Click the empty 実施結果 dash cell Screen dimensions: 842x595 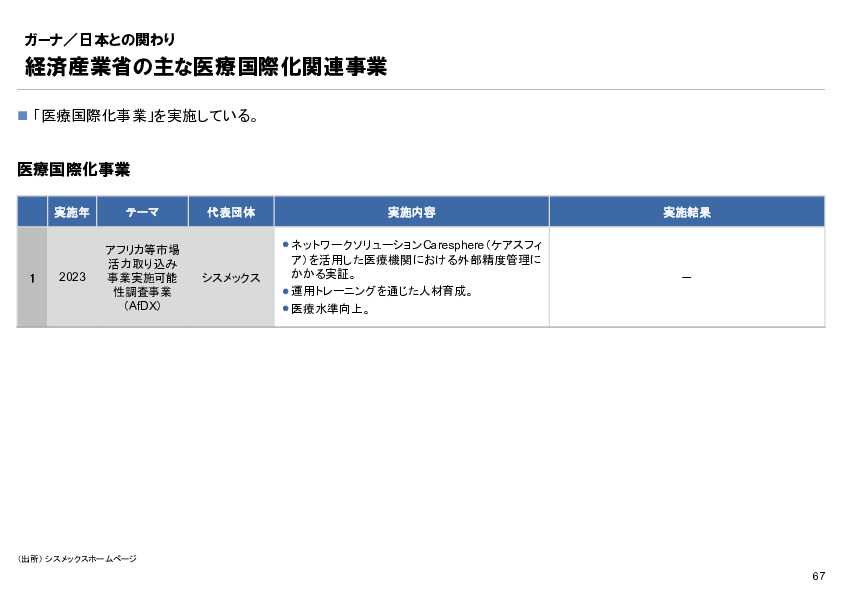point(685,277)
